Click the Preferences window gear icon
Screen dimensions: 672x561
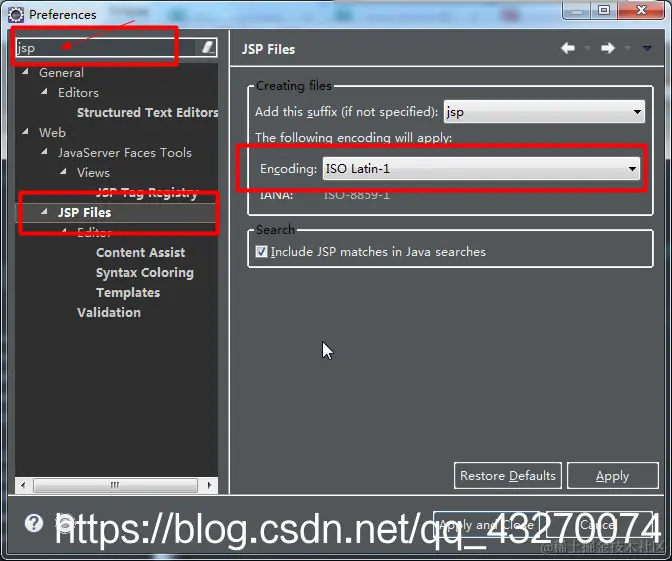pyautogui.click(x=16, y=15)
